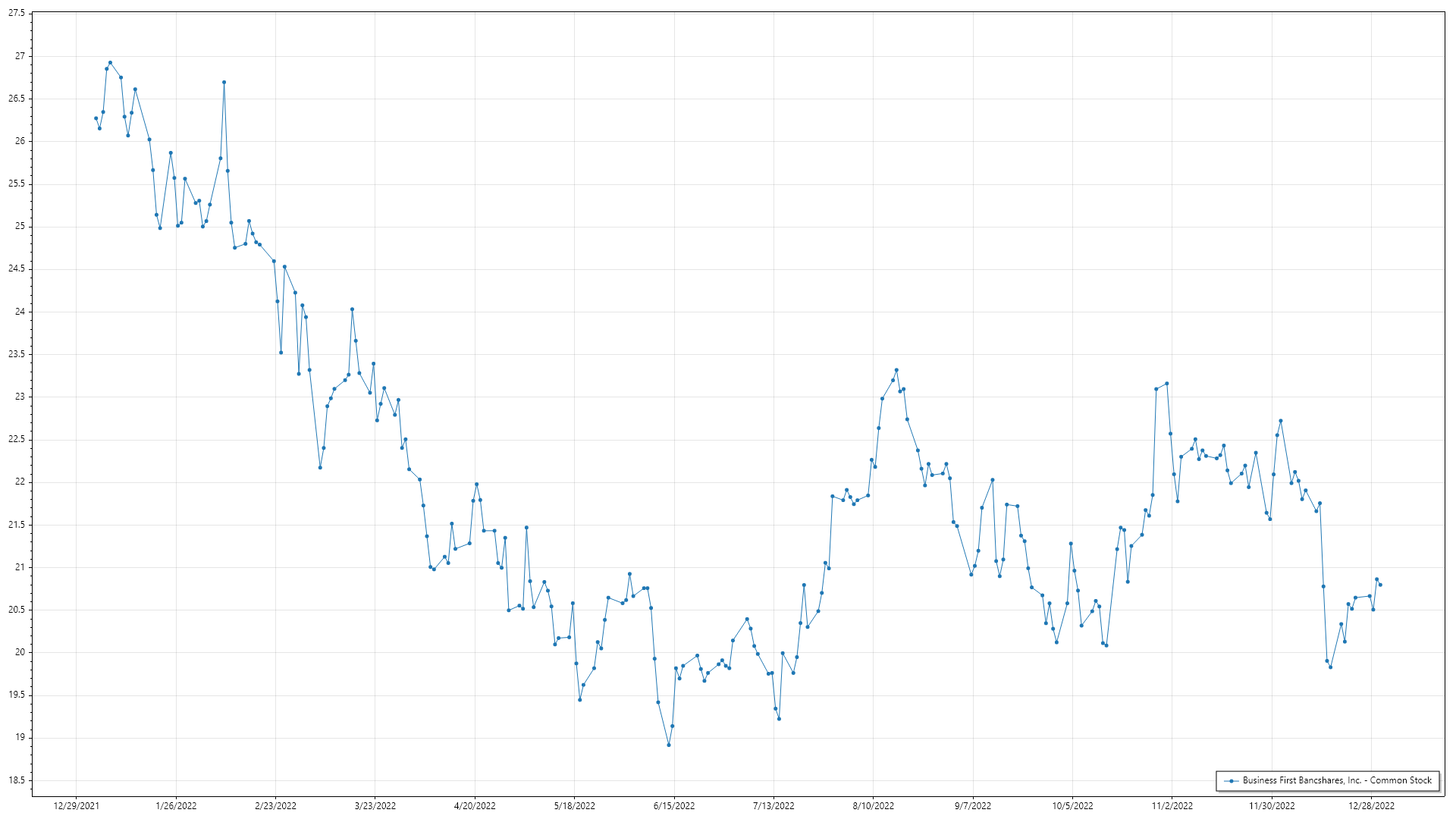Click the mid-December low point near 19.8
This screenshot has width=1456, height=819.
[1330, 667]
